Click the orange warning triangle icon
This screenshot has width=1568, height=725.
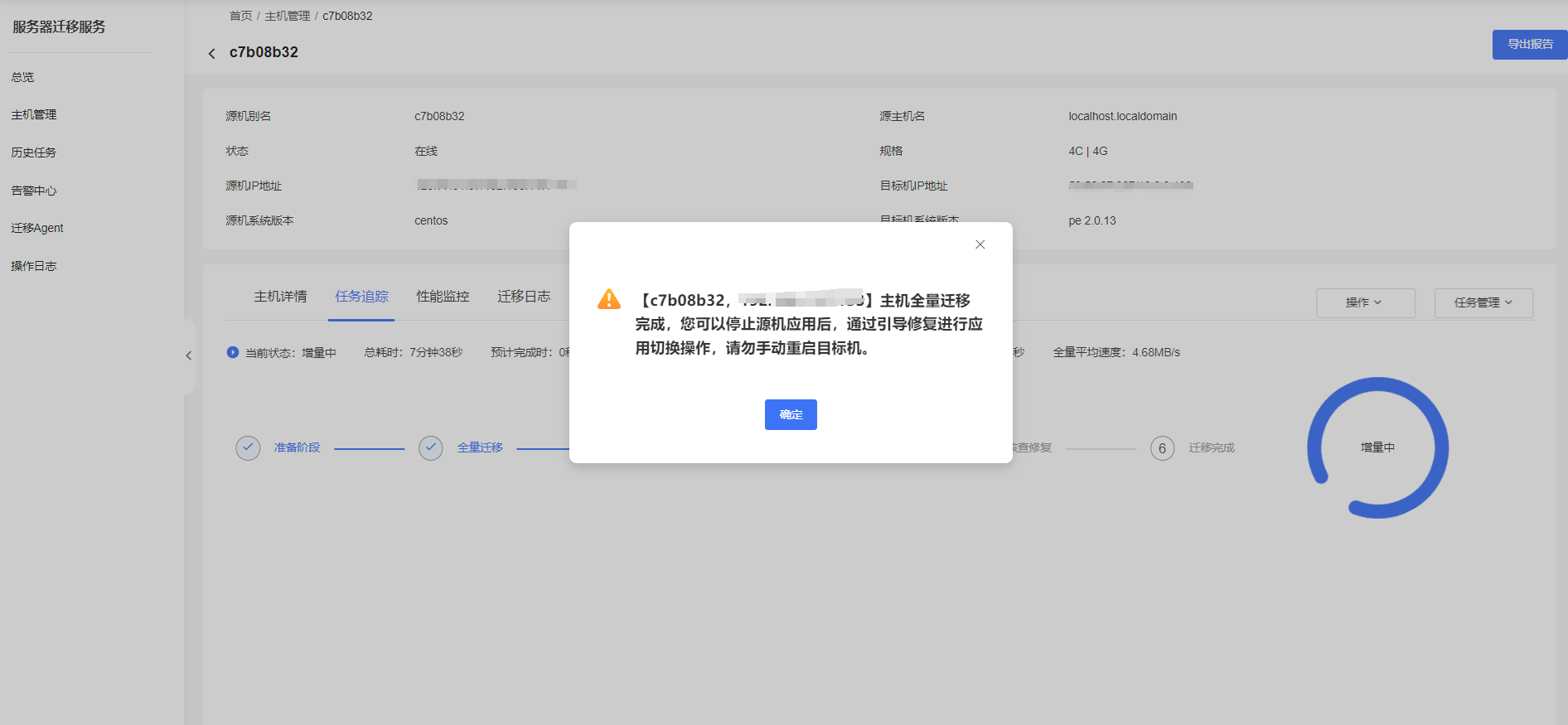[609, 299]
